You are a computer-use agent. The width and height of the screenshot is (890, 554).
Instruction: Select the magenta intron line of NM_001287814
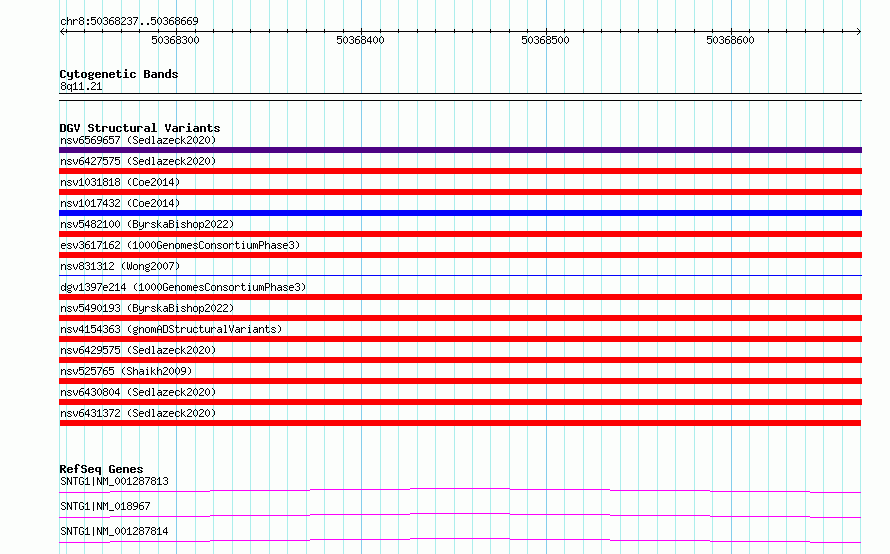tap(460, 540)
